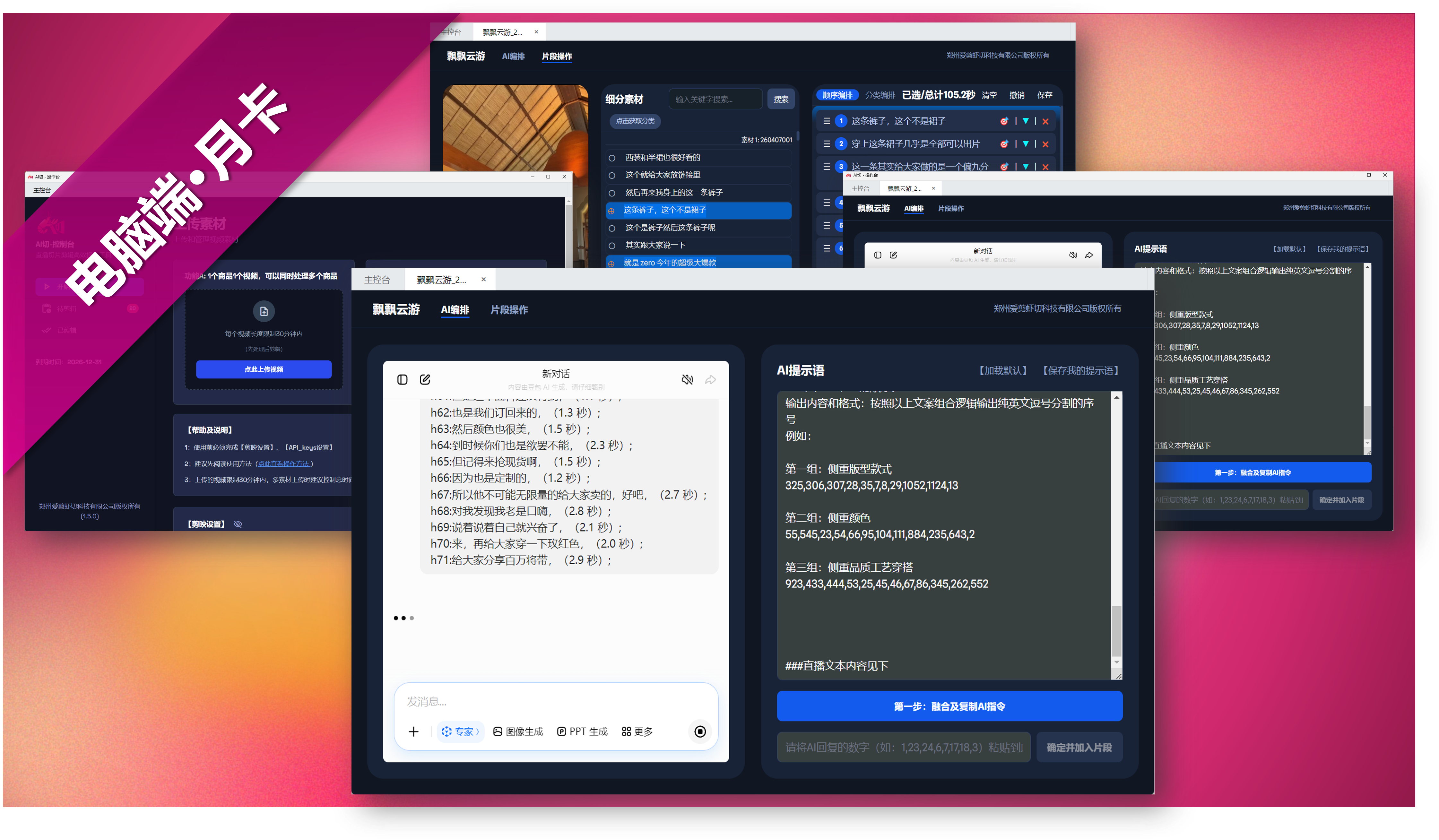The height and width of the screenshot is (840, 1439).
Task: Click the 请将AI回复的数字 input in front window
Action: point(903,748)
